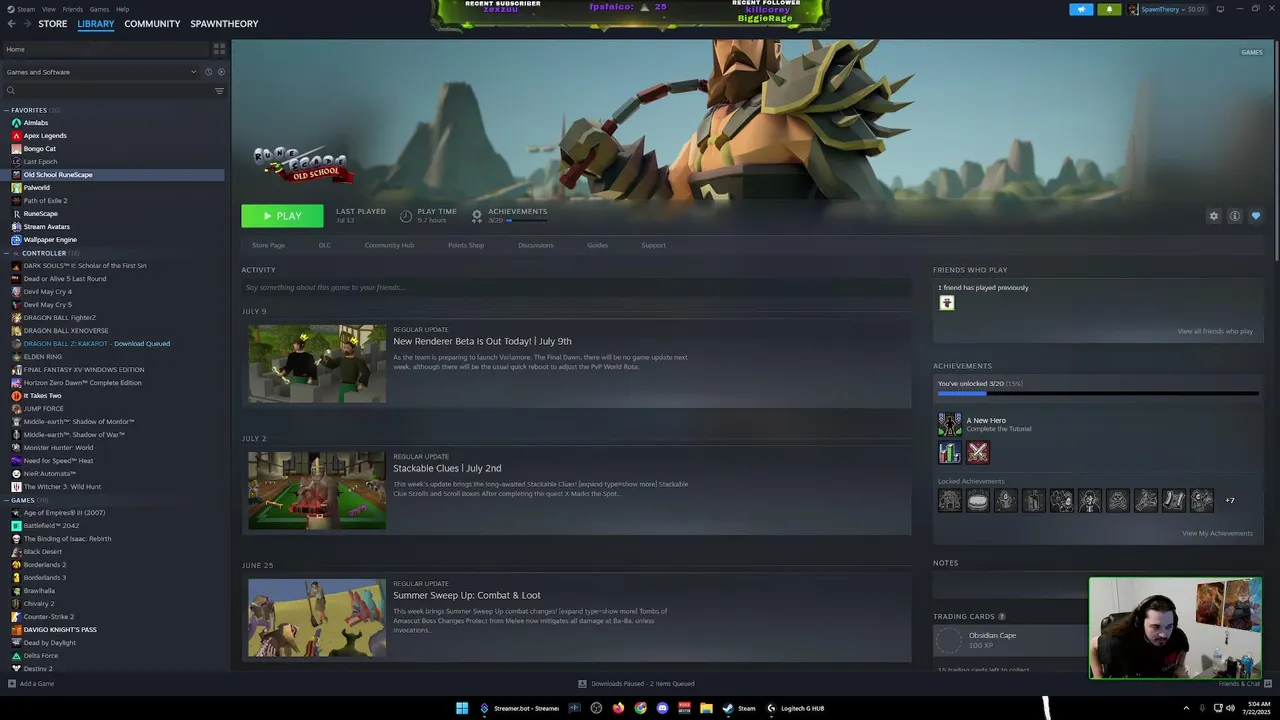The image size is (1280, 720).
Task: Click View My Achievements link
Action: 1217,533
